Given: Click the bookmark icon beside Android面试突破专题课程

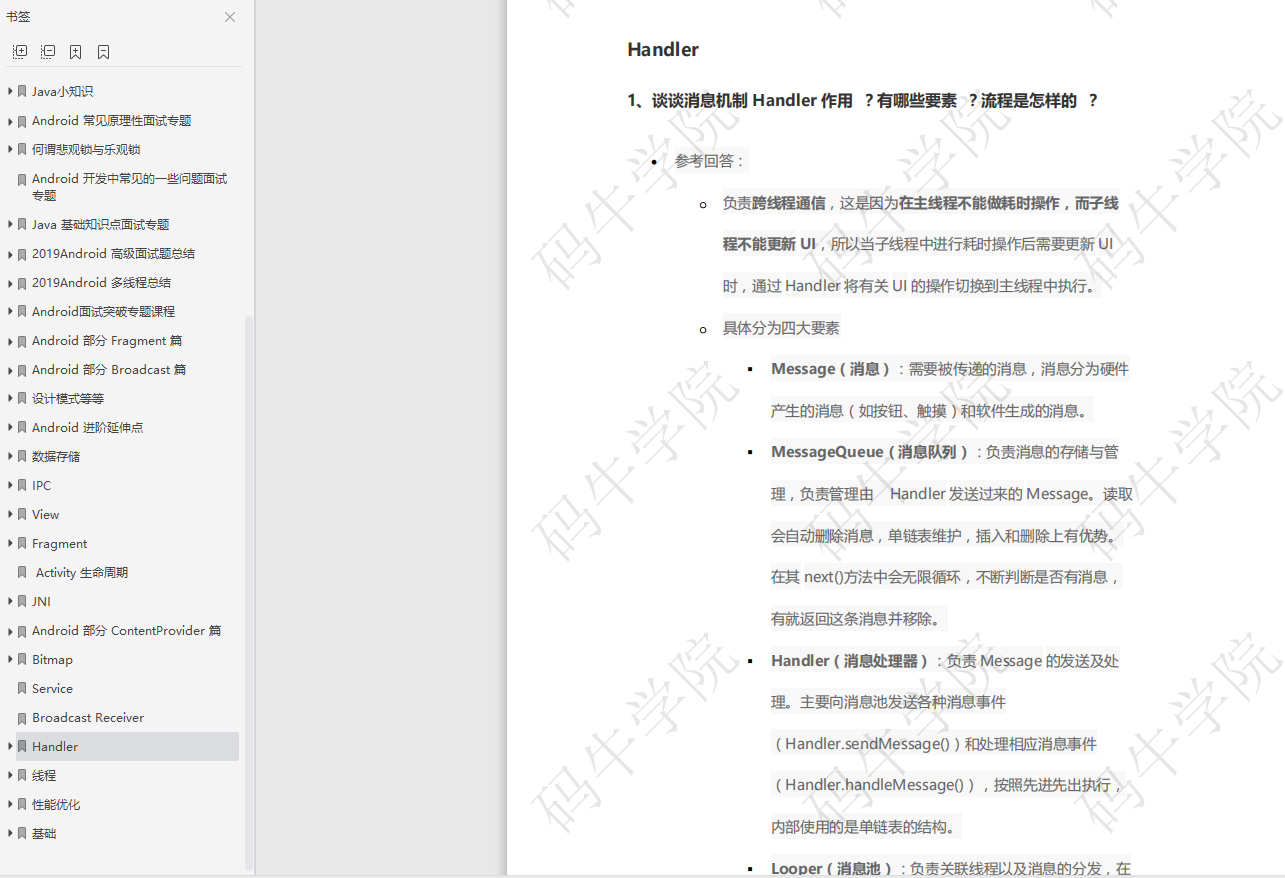Looking at the screenshot, I should tap(22, 312).
